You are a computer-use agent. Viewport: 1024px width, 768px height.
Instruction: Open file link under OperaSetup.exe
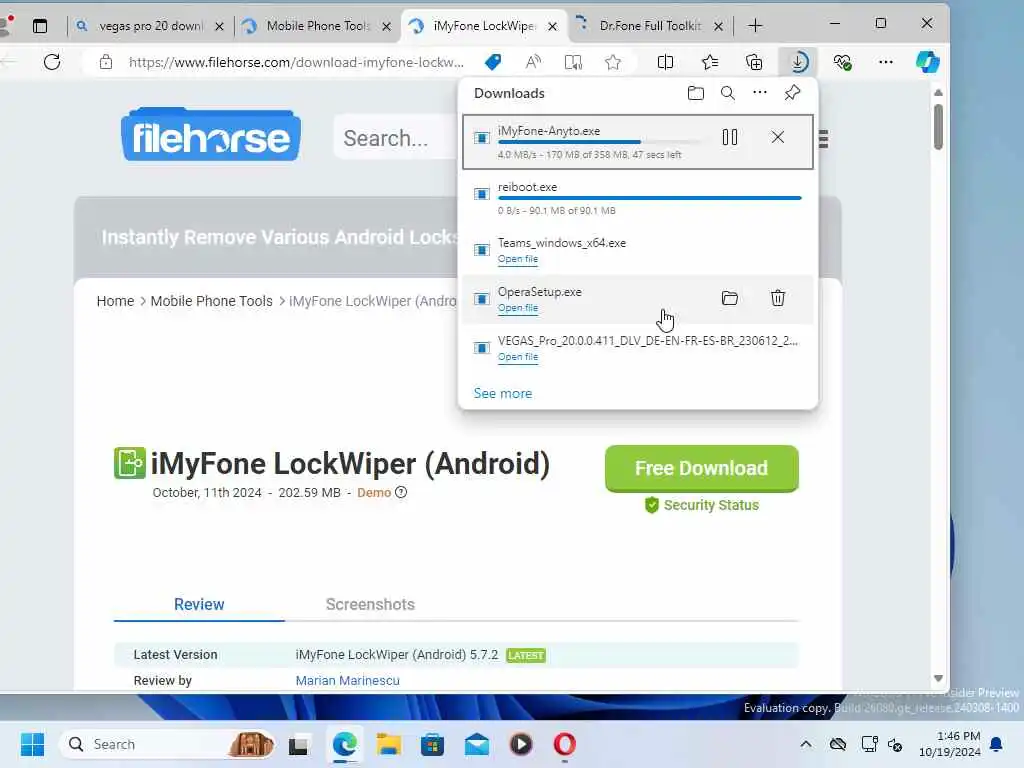point(518,308)
